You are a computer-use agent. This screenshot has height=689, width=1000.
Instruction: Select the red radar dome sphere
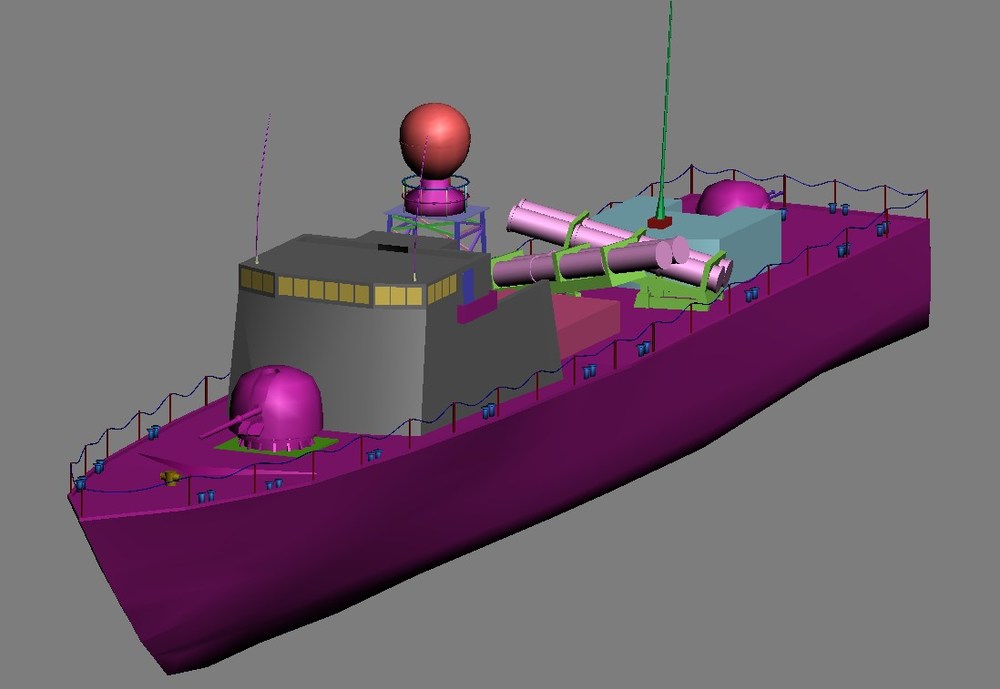(x=435, y=142)
